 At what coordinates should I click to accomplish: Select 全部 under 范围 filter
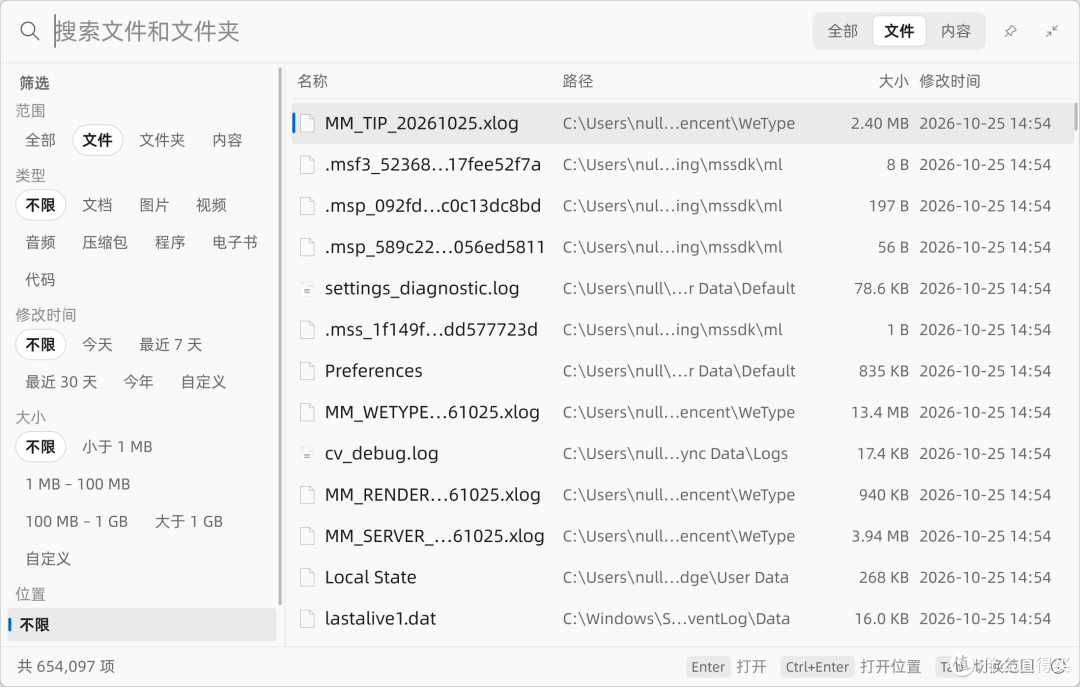40,141
